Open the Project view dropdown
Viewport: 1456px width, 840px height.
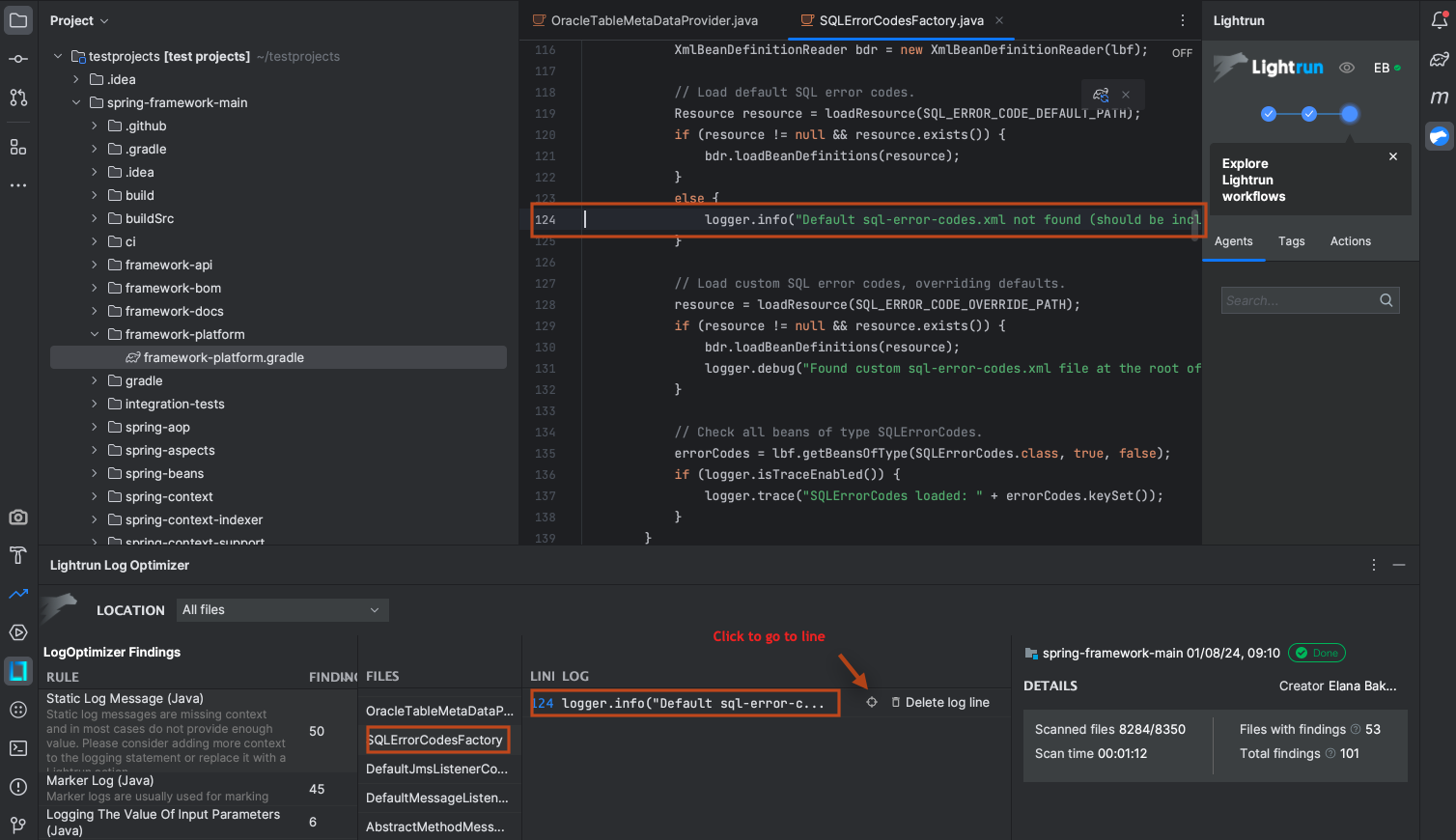click(79, 20)
